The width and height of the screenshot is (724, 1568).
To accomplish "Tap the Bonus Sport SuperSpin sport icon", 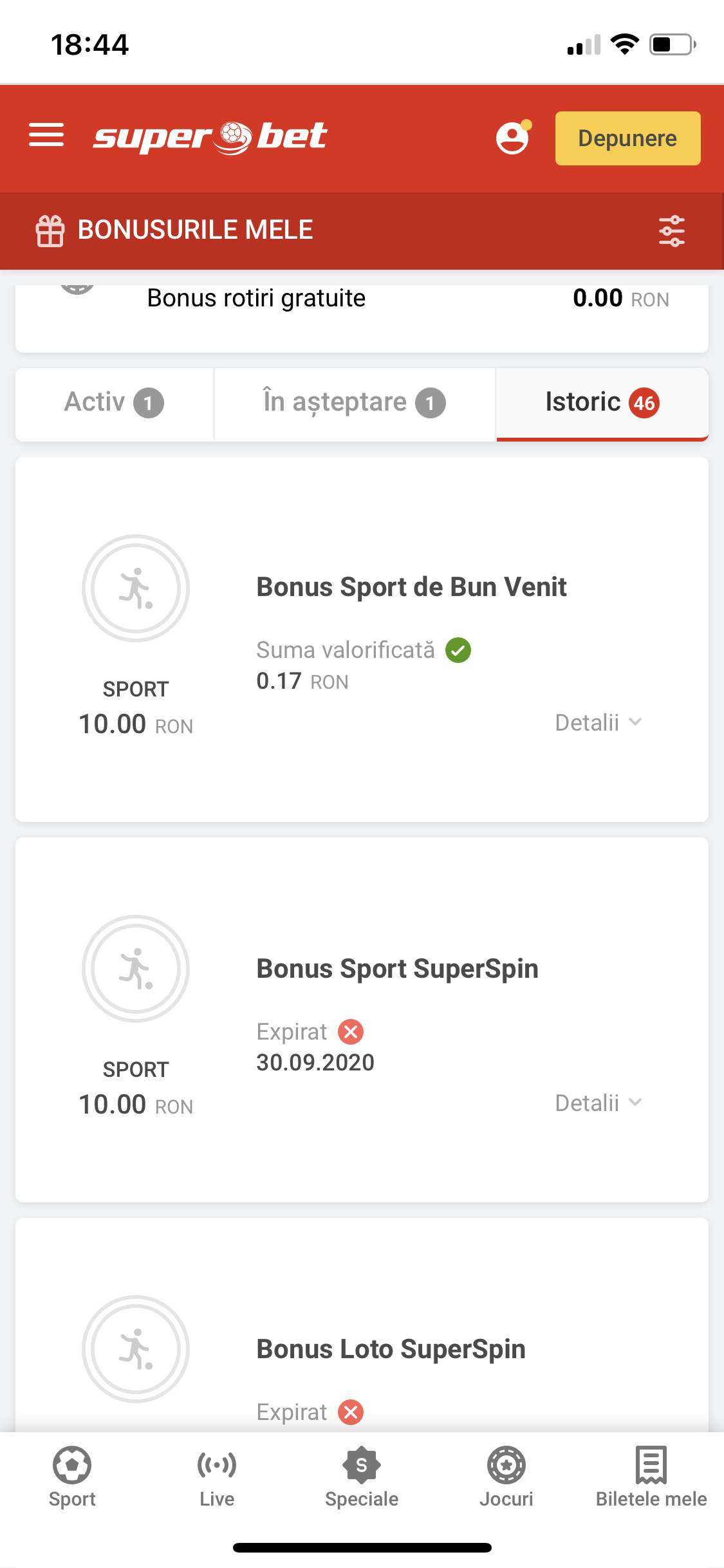I will pos(136,969).
